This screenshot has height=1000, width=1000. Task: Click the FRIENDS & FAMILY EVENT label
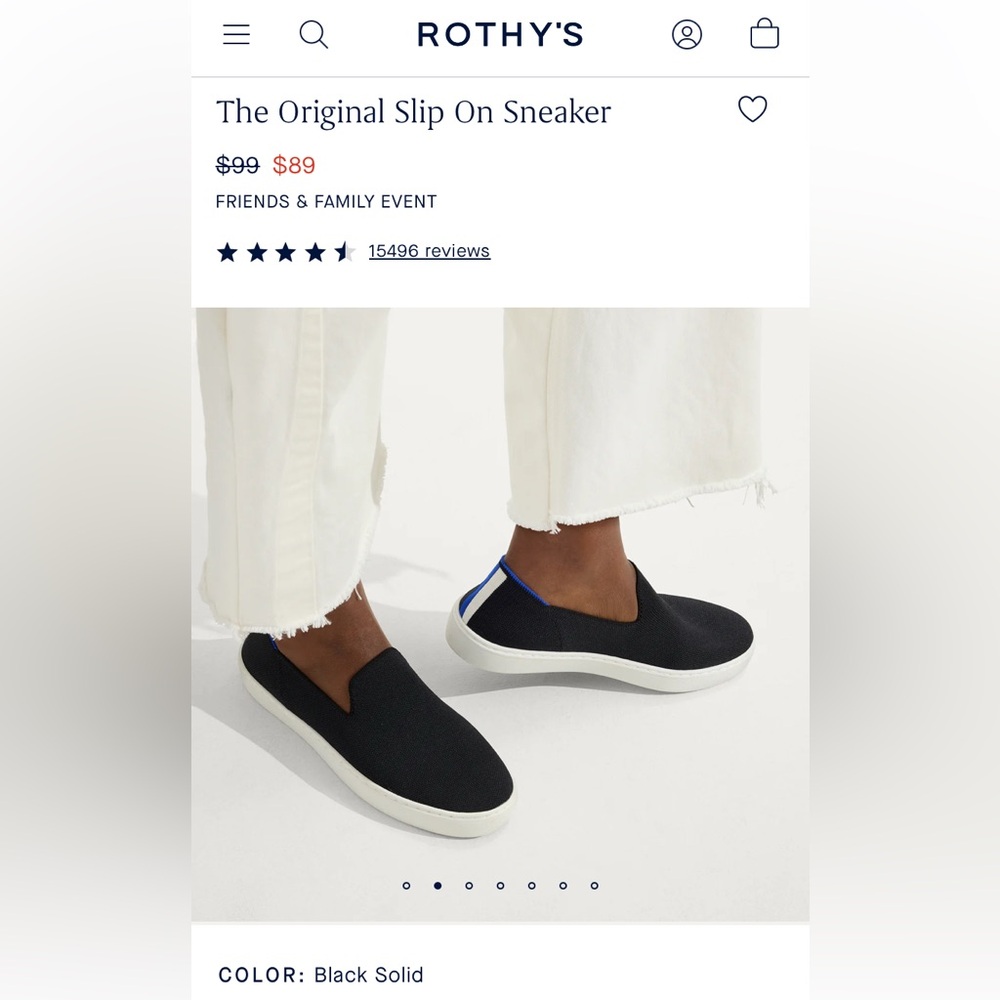326,201
